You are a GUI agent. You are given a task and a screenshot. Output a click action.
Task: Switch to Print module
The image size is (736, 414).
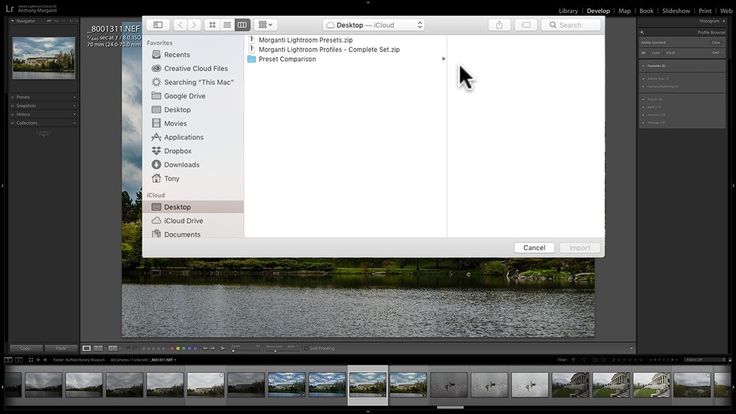[x=705, y=11]
